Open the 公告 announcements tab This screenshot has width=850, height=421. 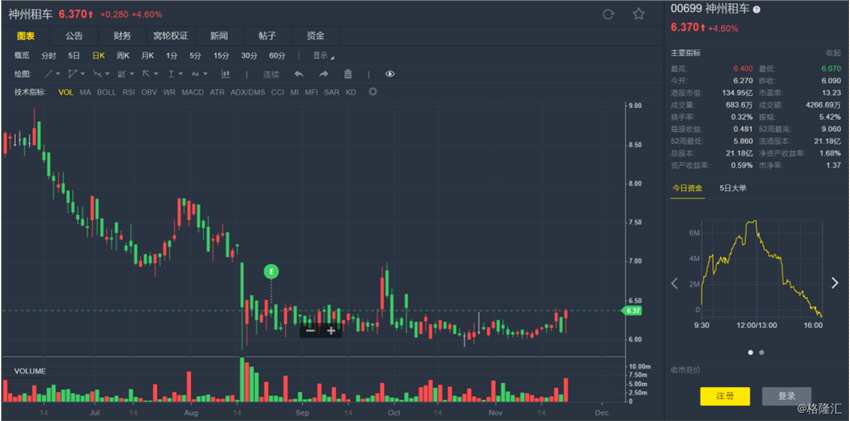tap(74, 36)
